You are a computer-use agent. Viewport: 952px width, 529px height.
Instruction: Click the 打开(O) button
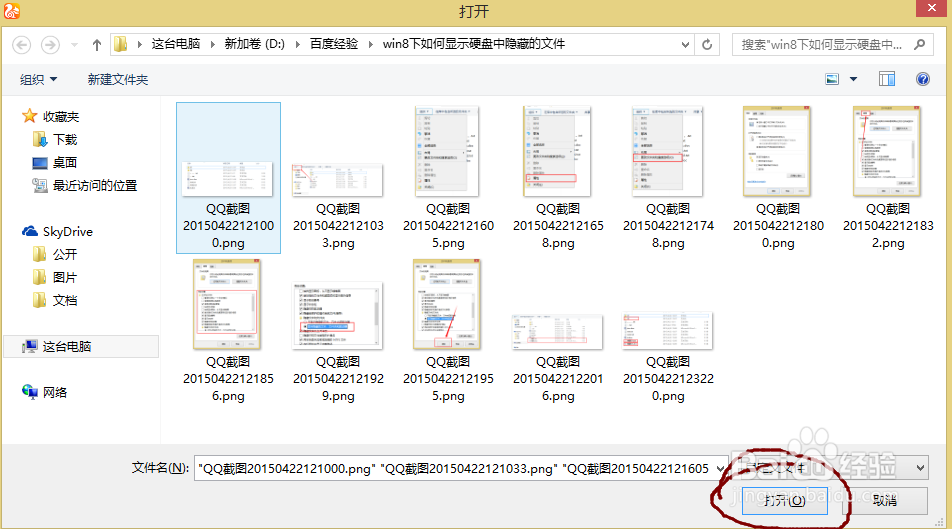(x=784, y=500)
